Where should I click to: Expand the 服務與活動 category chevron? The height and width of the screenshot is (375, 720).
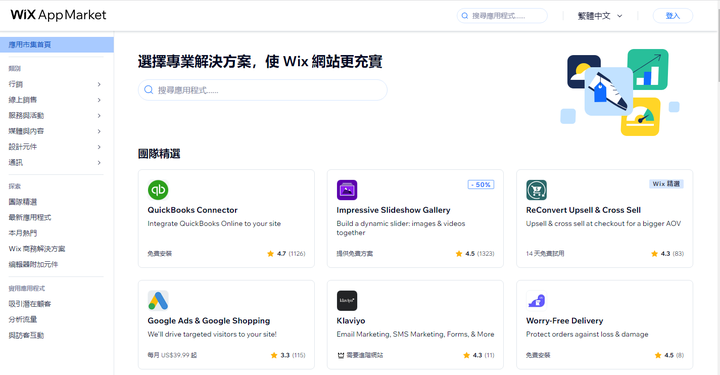coord(99,115)
